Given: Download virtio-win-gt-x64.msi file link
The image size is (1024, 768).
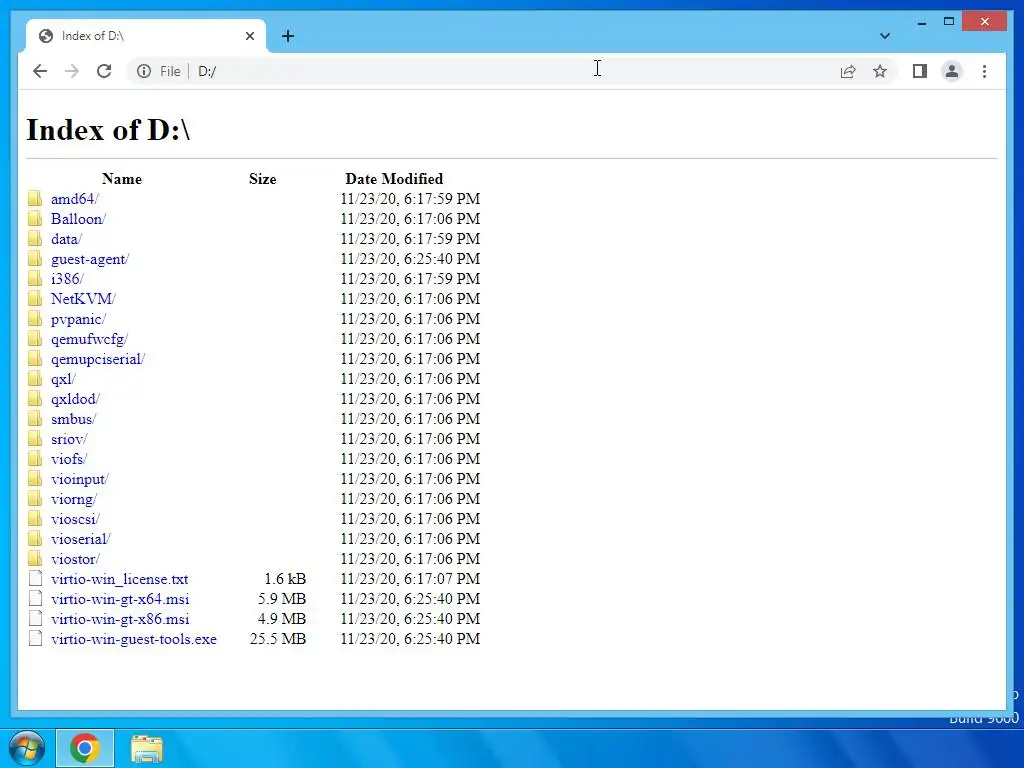Looking at the screenshot, I should pos(120,599).
